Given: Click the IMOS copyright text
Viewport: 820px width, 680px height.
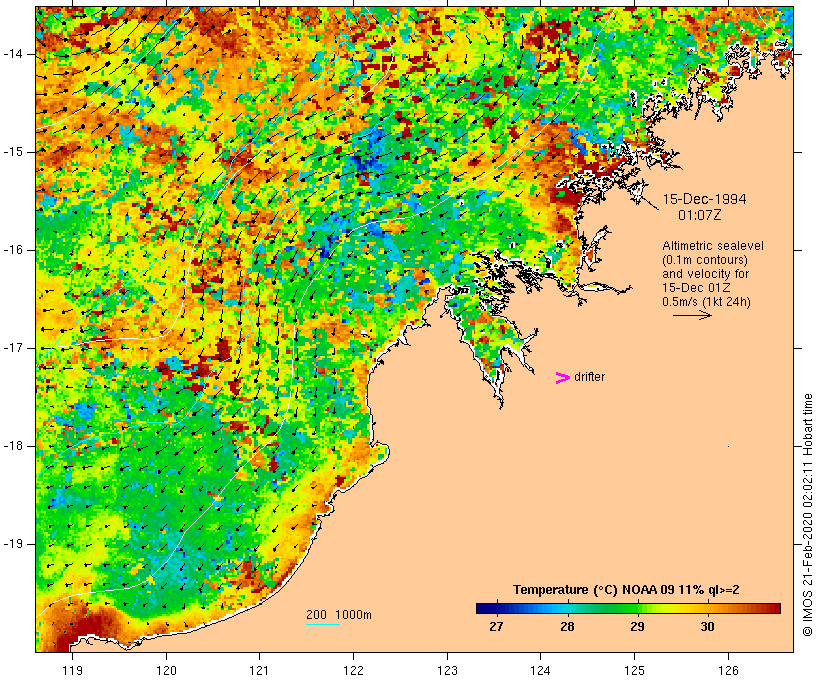Looking at the screenshot, I should point(807,515).
